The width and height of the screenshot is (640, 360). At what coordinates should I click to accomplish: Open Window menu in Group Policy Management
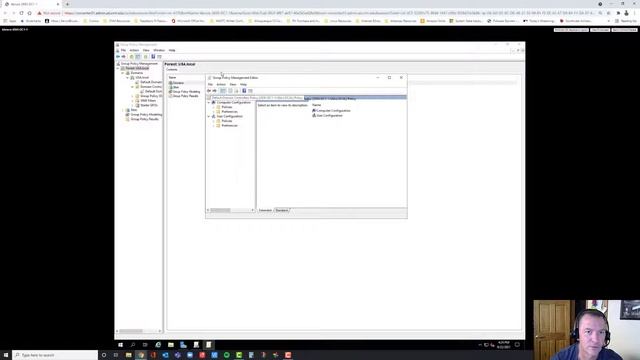click(159, 50)
